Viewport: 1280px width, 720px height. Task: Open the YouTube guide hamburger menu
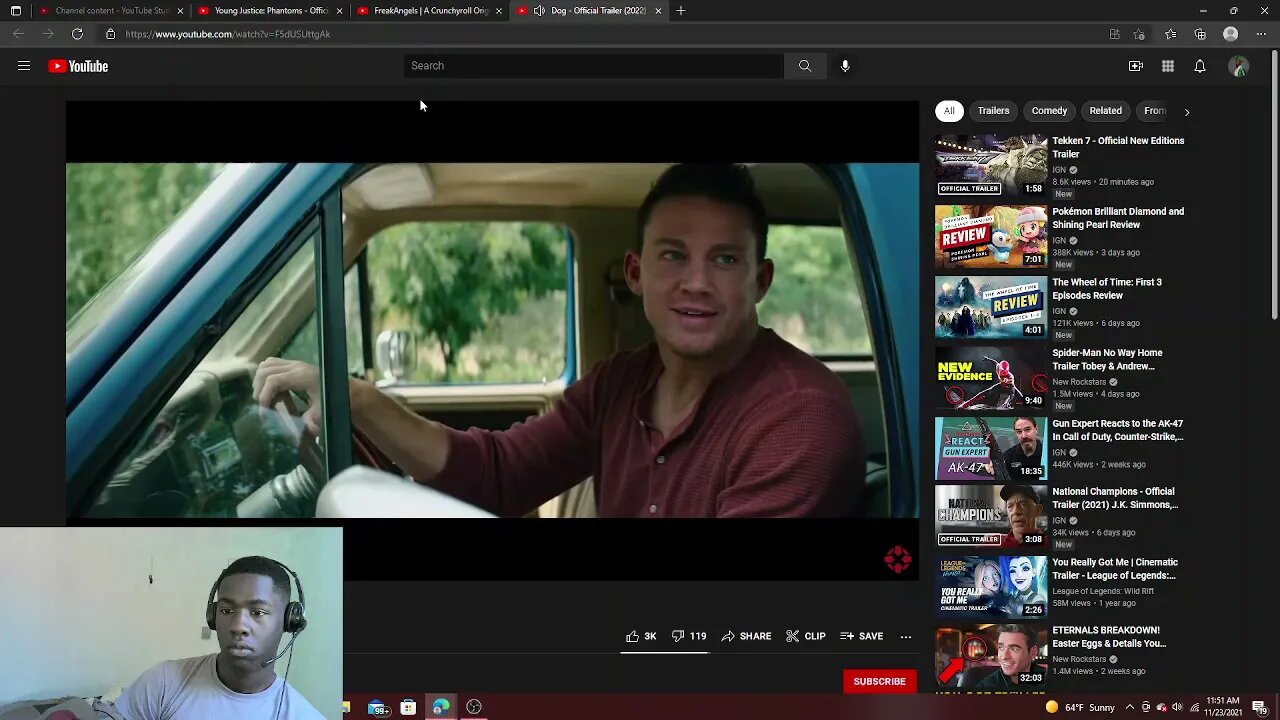(24, 66)
